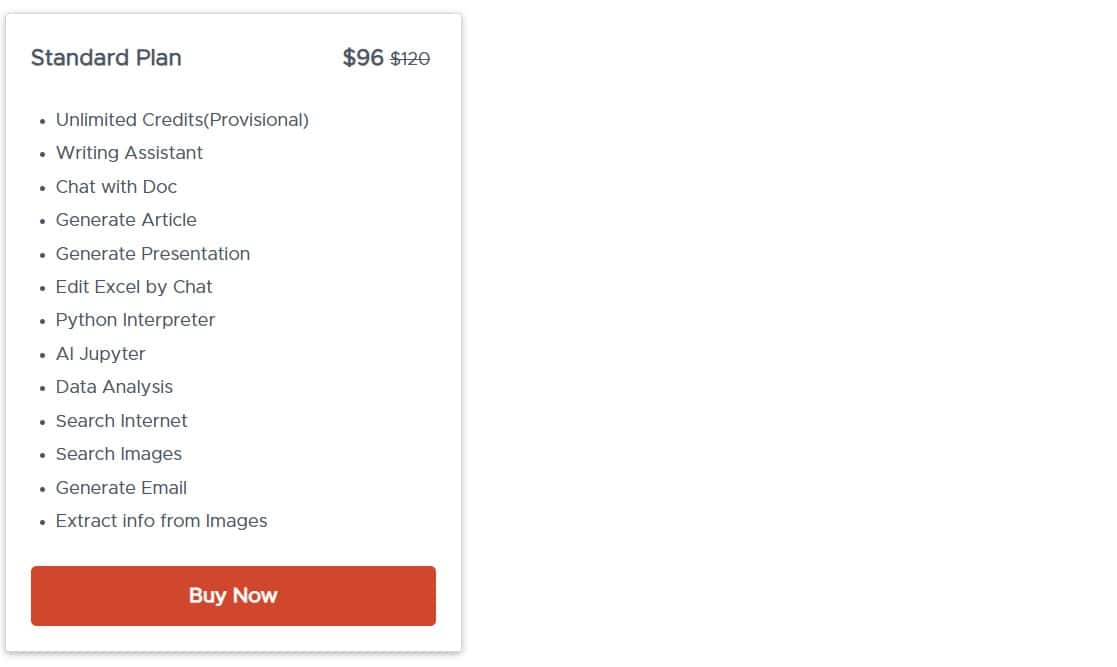Viewport: 1117px width, 667px height.
Task: Click the Chat with Doc item
Action: coord(116,187)
